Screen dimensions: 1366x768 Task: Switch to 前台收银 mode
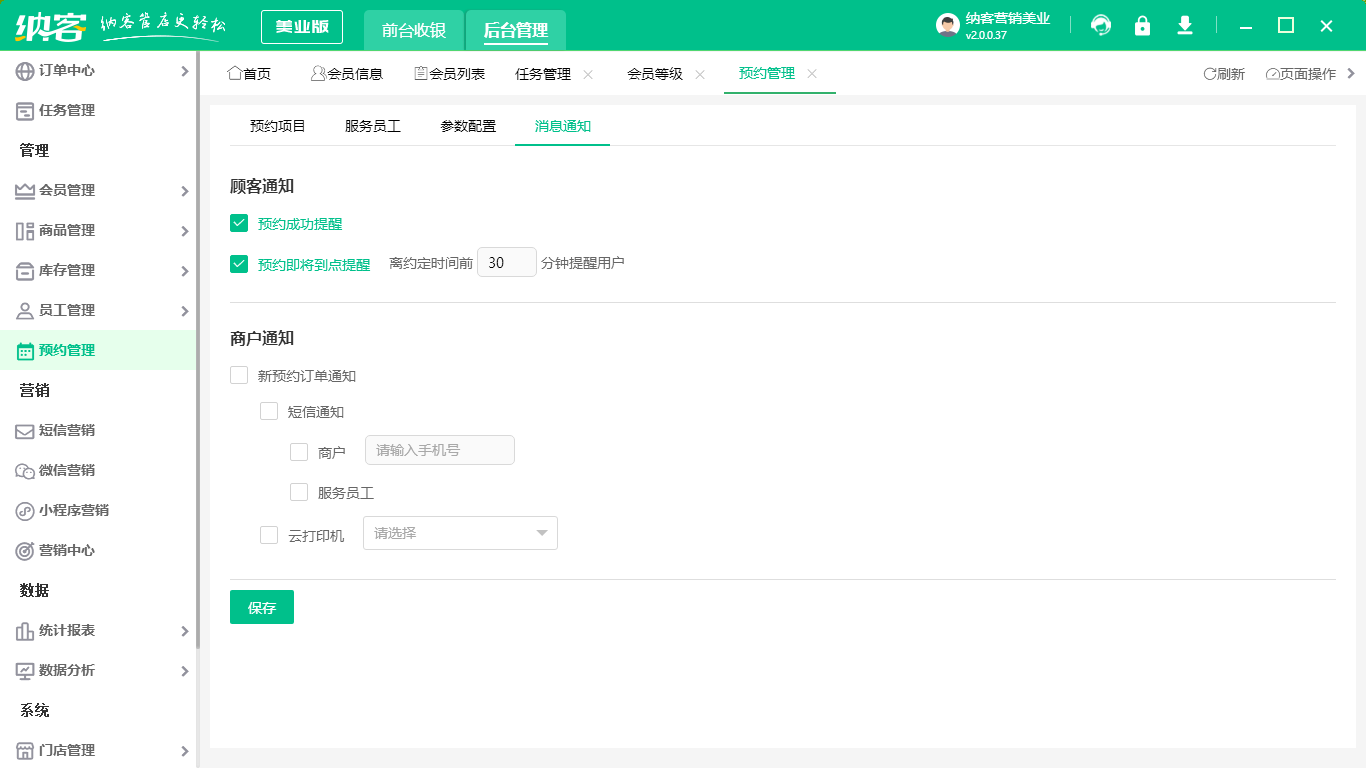tap(414, 30)
